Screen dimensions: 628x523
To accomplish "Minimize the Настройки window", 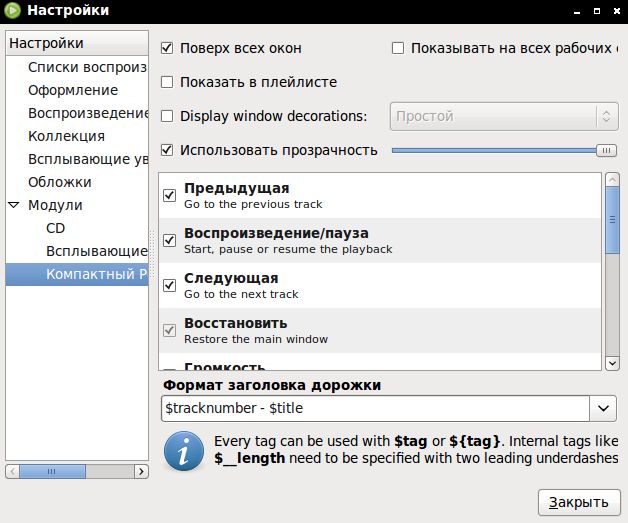I will [x=577, y=12].
